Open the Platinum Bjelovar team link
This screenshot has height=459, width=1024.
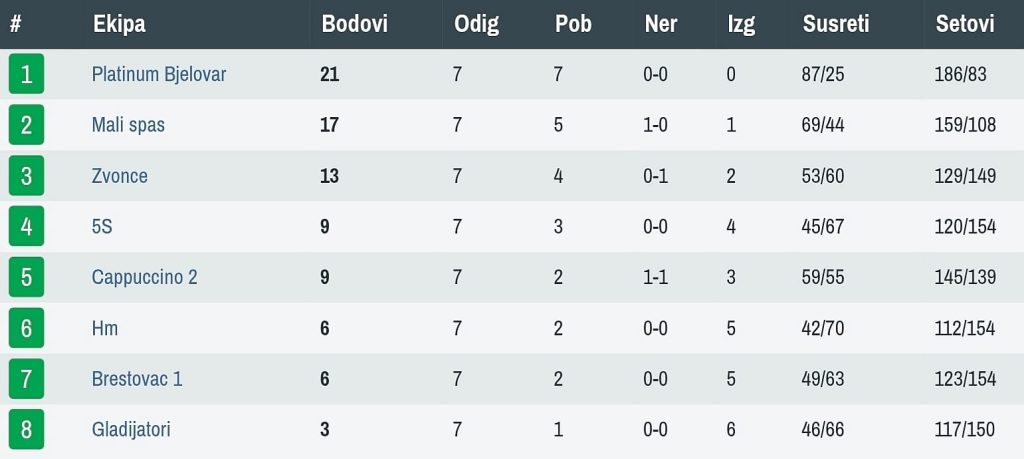click(159, 75)
